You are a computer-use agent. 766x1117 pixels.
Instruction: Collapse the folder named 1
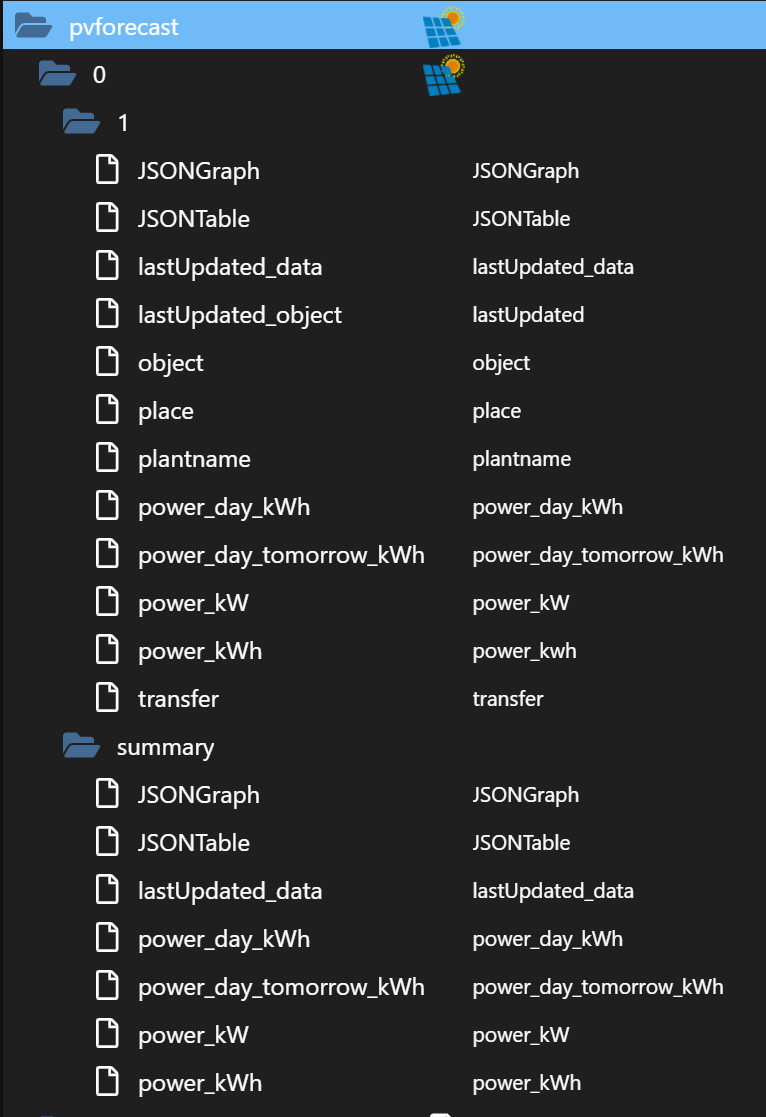pyautogui.click(x=81, y=123)
